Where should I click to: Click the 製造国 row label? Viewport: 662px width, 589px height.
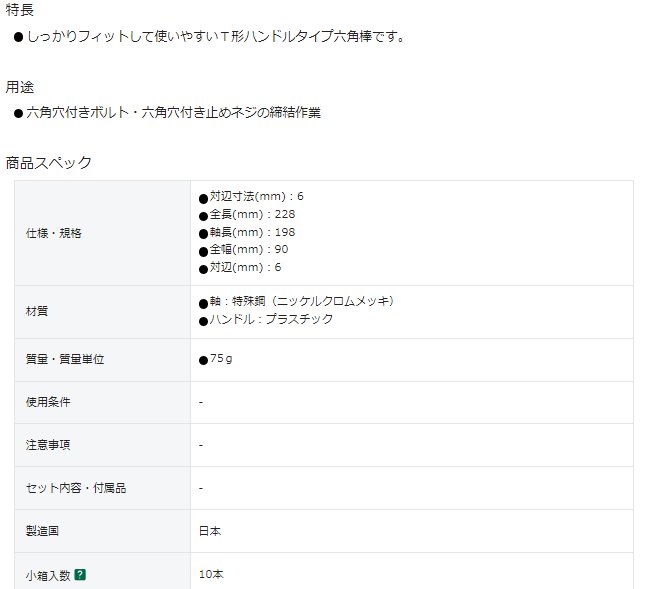pos(43,531)
